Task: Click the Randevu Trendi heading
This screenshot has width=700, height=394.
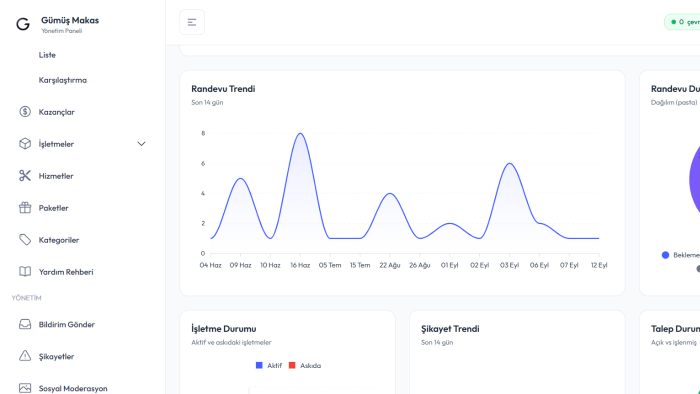Action: [223, 89]
